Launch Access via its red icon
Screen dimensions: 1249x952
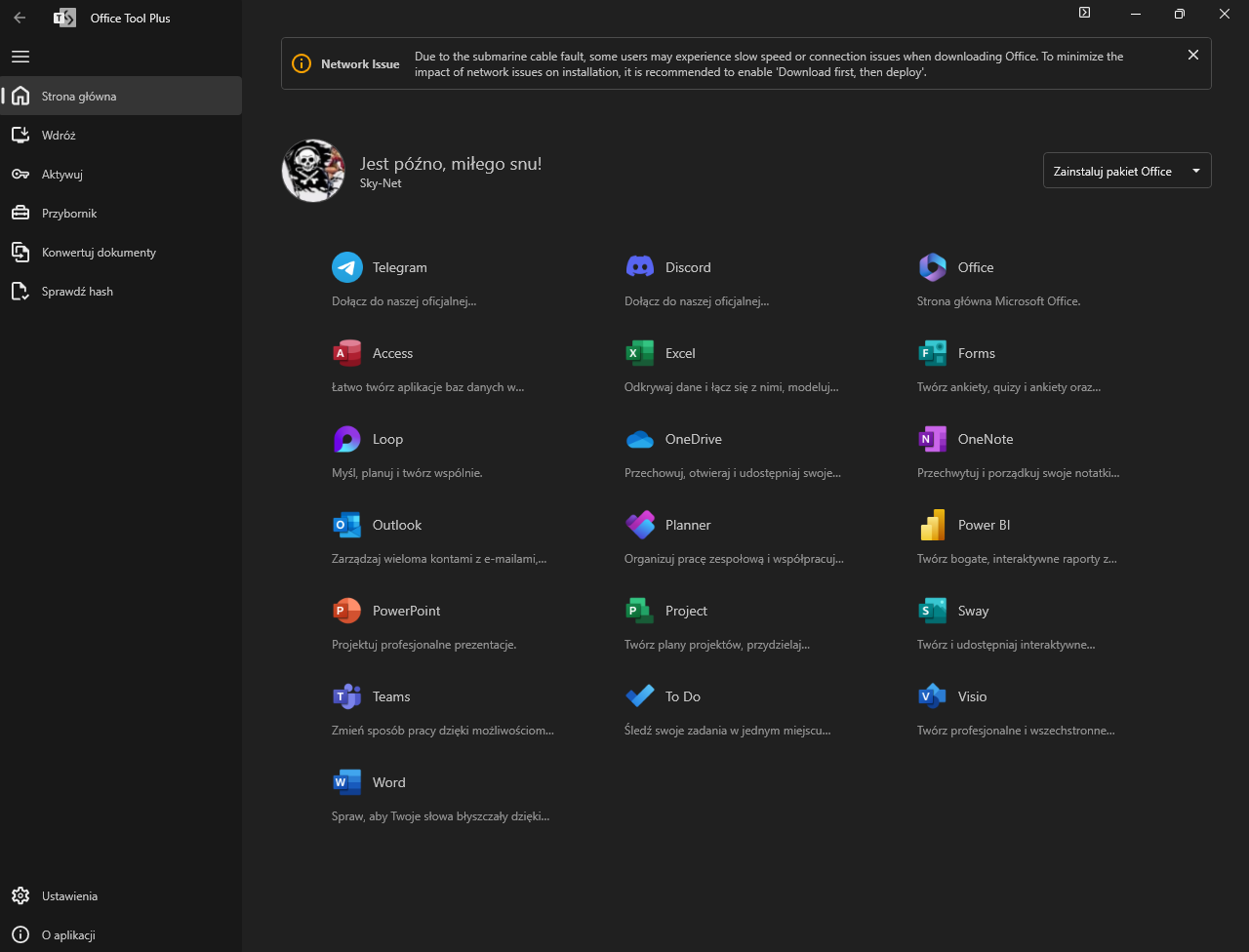click(347, 353)
